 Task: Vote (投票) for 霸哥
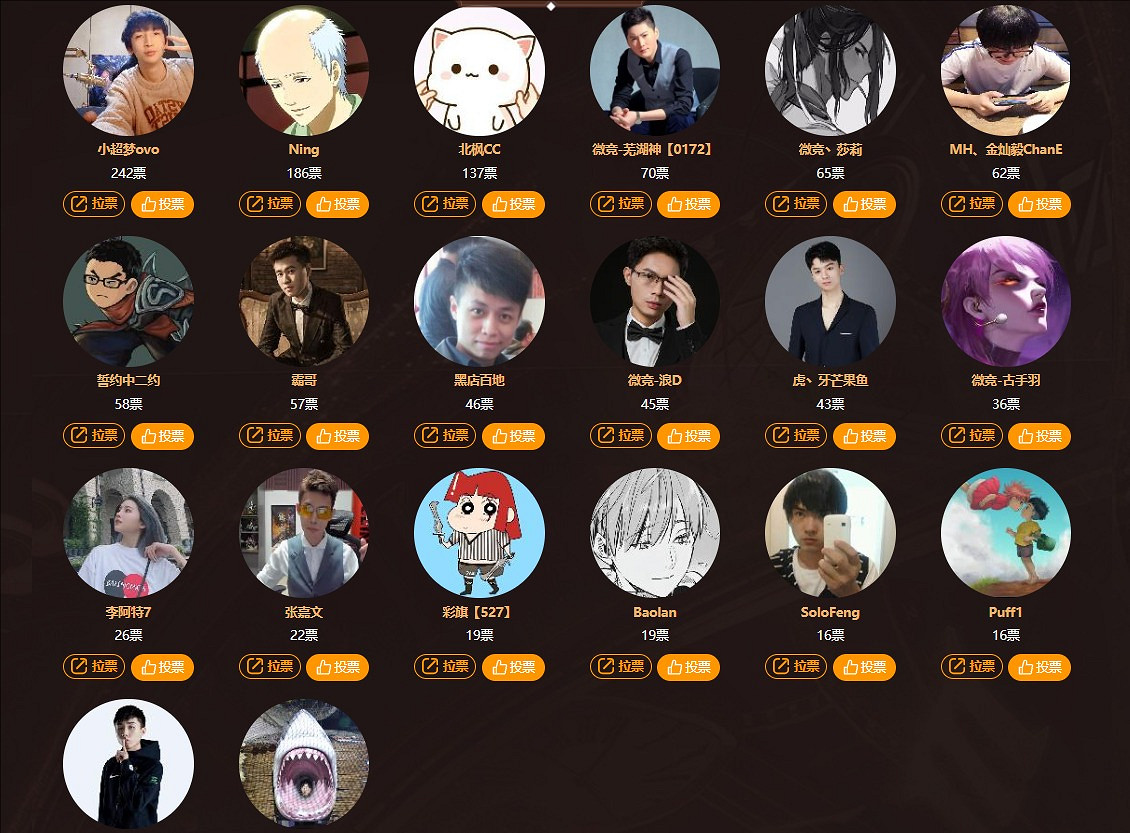pos(337,436)
